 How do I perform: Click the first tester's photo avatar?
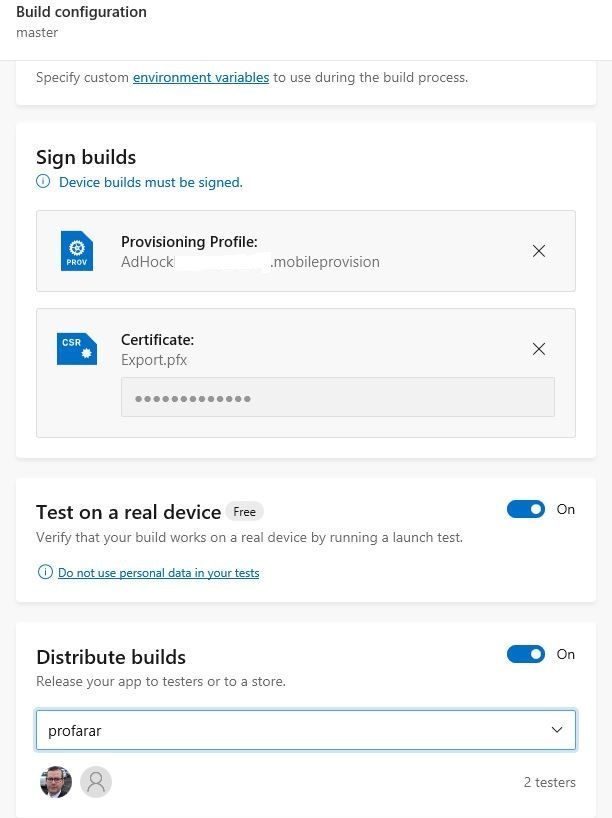[x=56, y=782]
